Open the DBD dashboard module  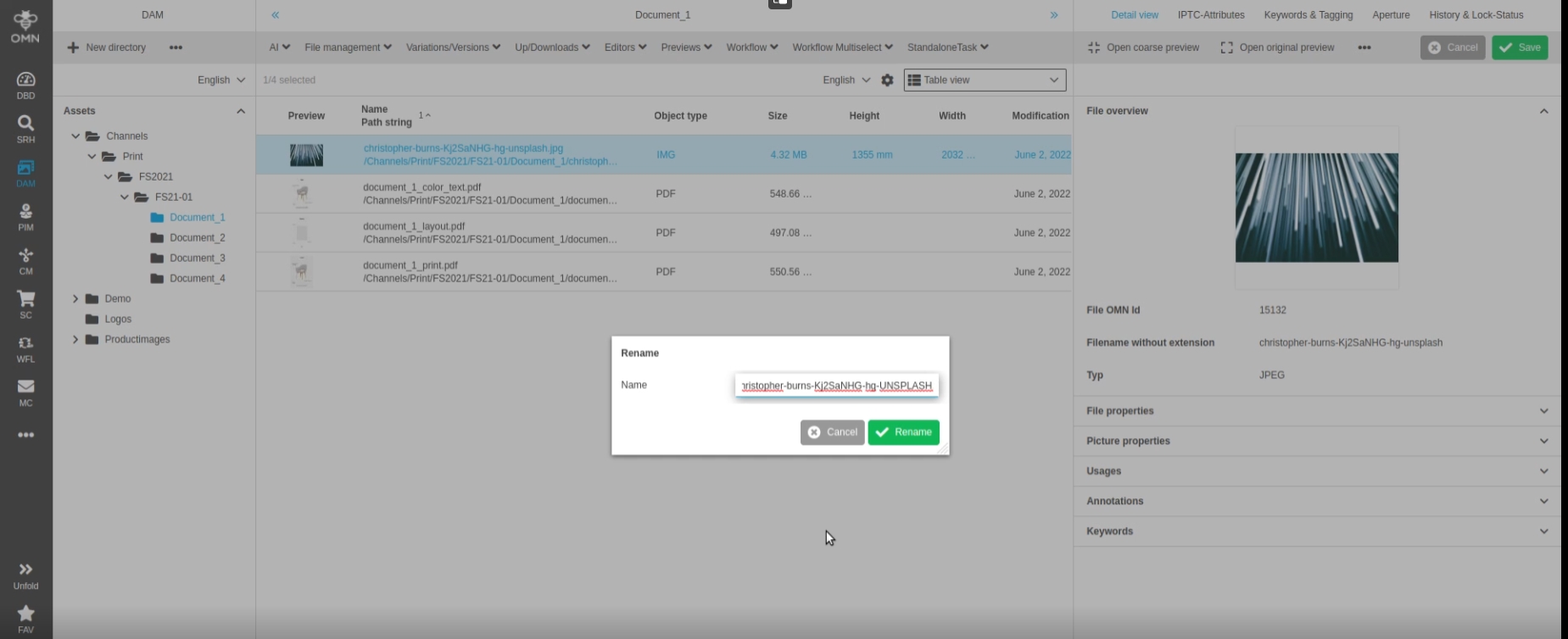coord(25,85)
